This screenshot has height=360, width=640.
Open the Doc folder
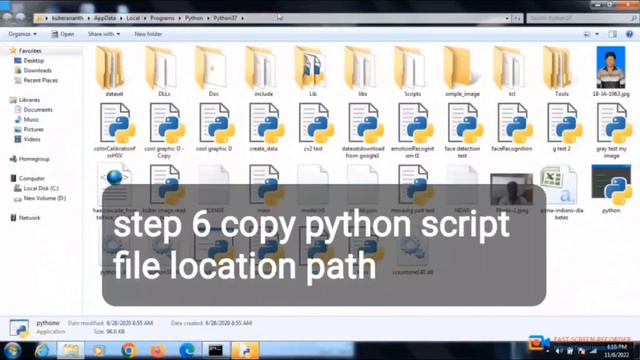click(213, 72)
